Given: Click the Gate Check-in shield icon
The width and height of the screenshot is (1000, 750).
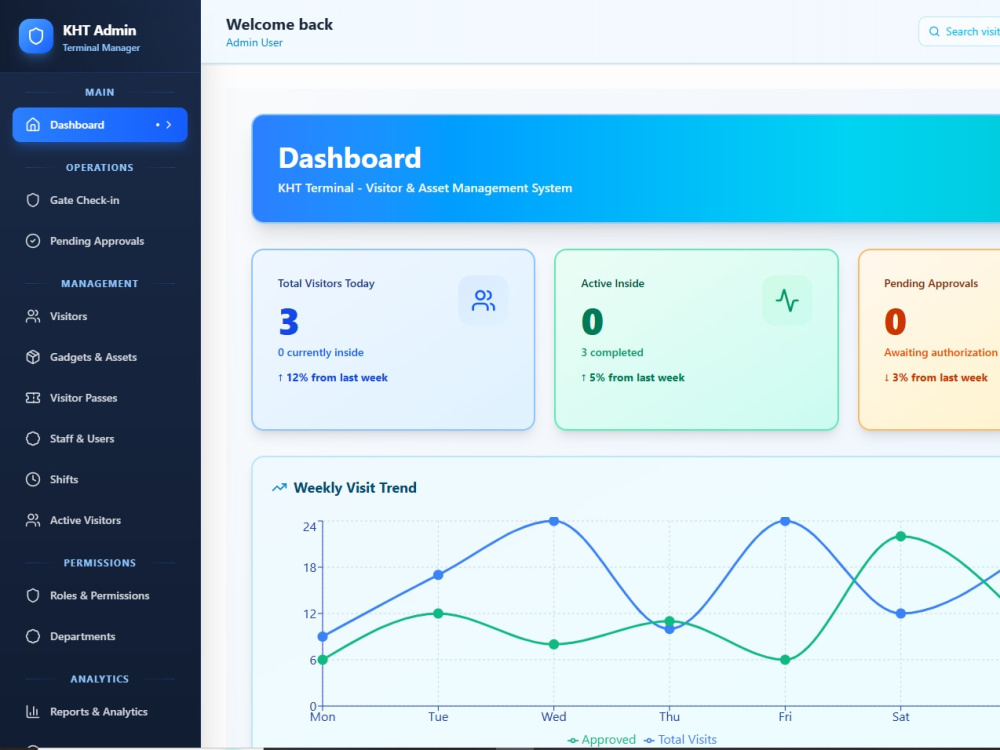Looking at the screenshot, I should coord(33,200).
